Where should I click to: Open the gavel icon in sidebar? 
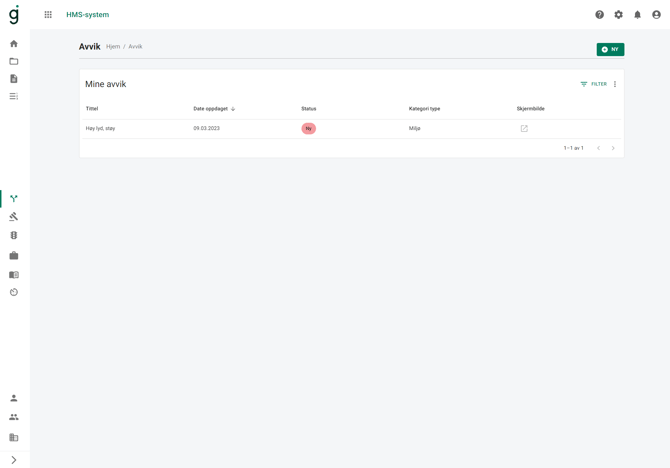pos(14,217)
